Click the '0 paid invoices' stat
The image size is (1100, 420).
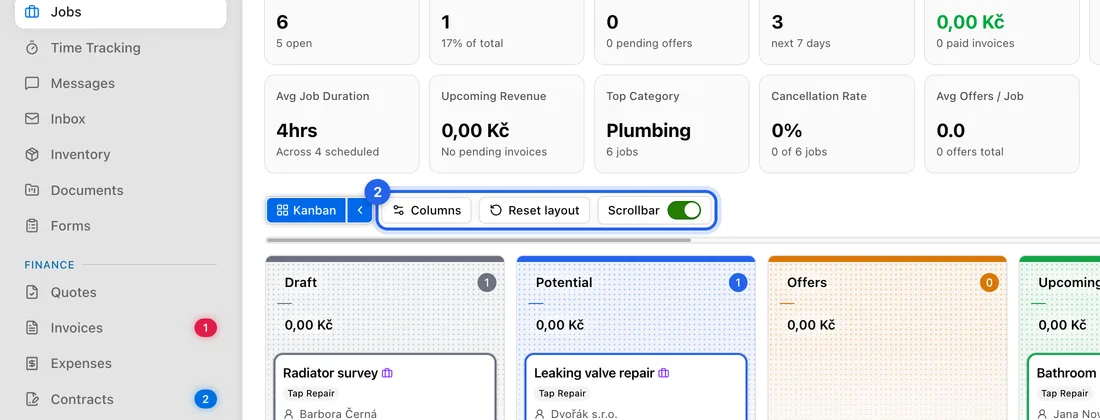coord(975,43)
